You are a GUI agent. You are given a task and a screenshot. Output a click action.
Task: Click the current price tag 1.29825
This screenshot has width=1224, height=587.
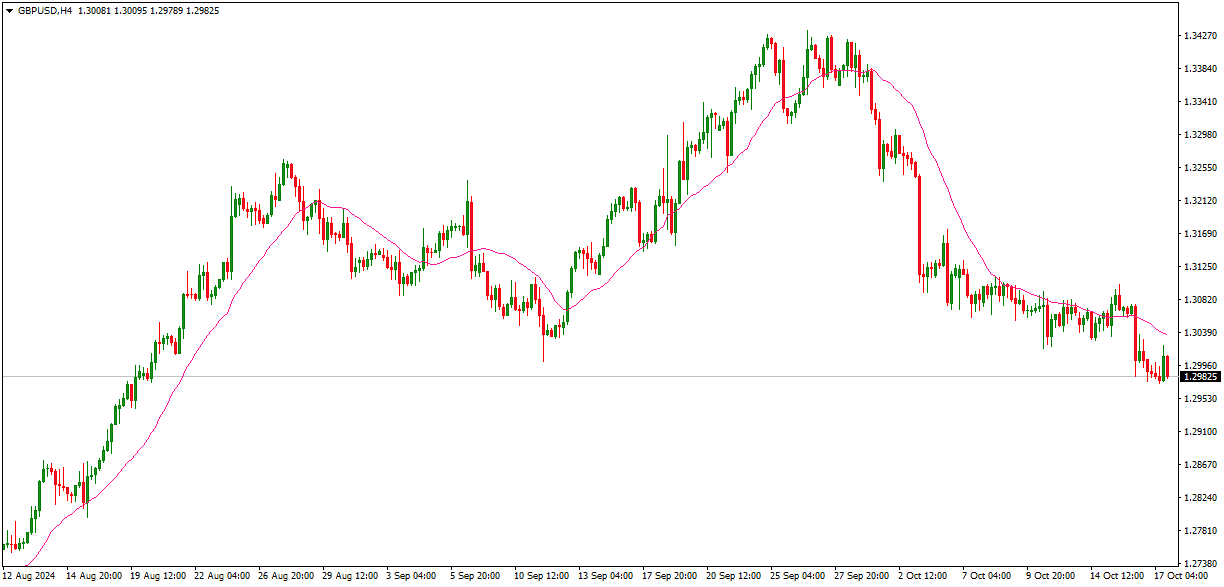1200,377
